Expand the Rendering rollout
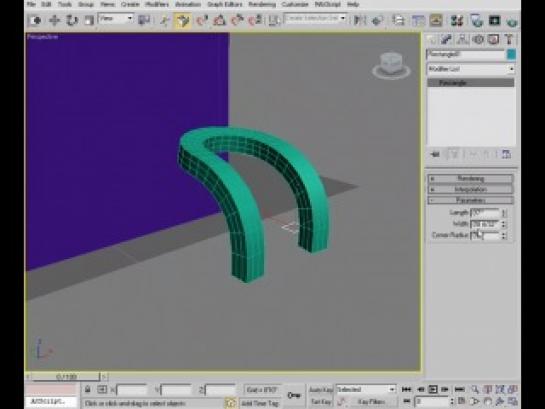Viewport: 545px width, 409px height. (x=471, y=179)
